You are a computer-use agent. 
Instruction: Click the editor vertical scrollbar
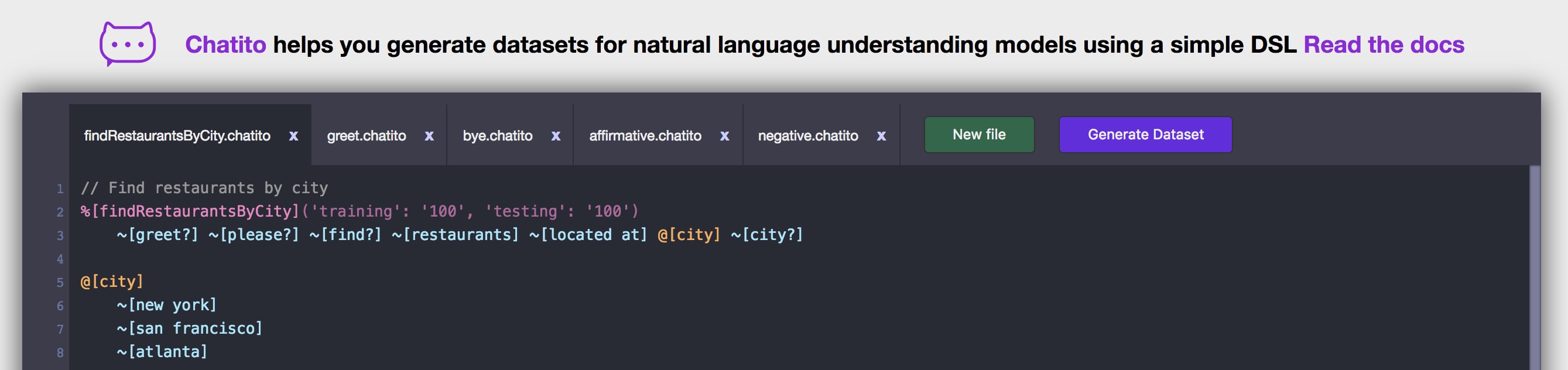[x=1534, y=268]
